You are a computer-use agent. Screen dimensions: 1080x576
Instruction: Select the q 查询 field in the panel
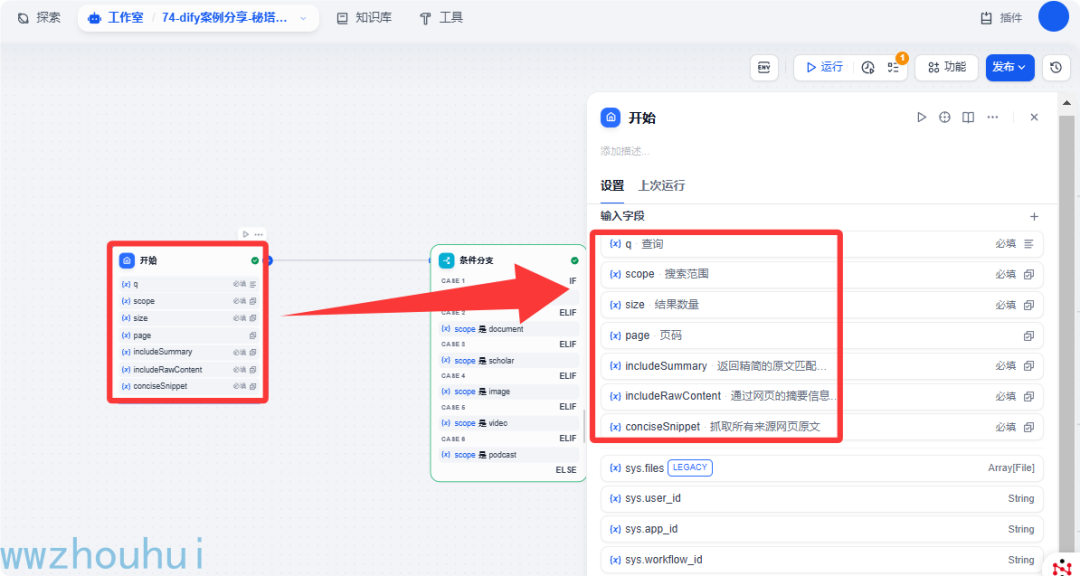click(822, 244)
